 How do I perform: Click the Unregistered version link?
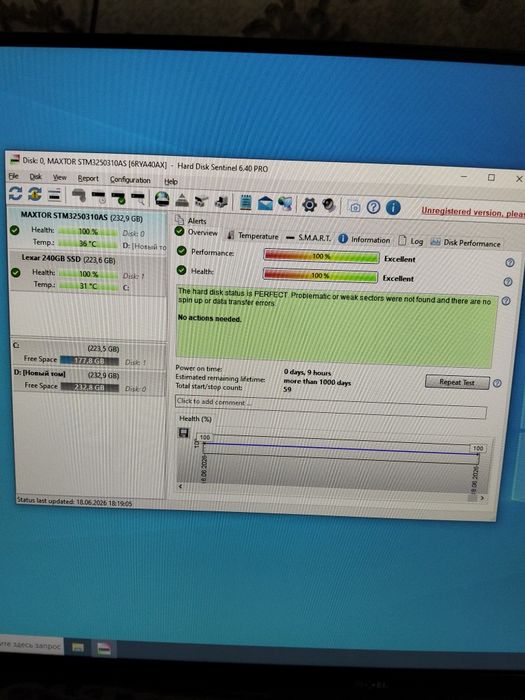pos(473,212)
